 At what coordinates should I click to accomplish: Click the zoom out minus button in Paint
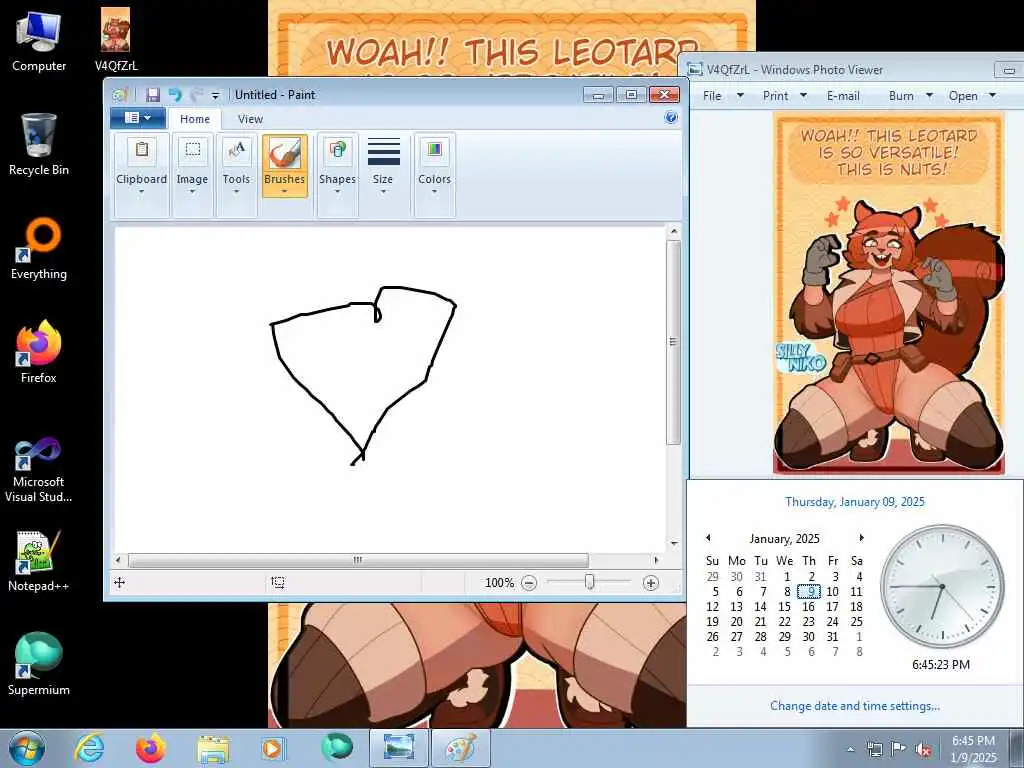click(x=529, y=583)
